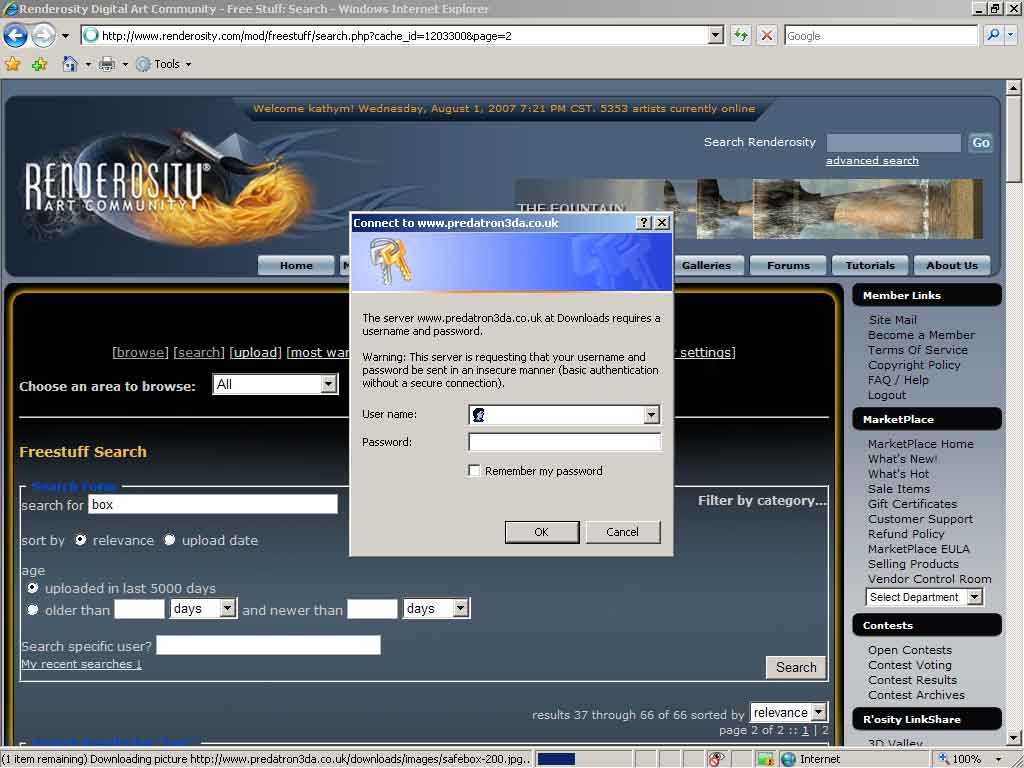Click the dialog help question mark button
1024x768 pixels.
(x=644, y=223)
